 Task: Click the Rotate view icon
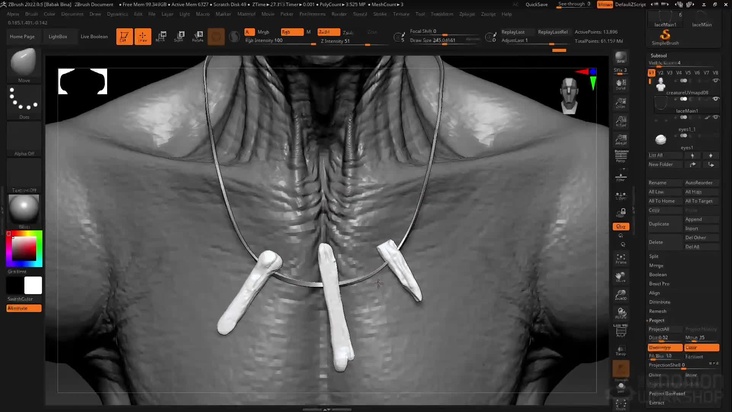pyautogui.click(x=620, y=313)
